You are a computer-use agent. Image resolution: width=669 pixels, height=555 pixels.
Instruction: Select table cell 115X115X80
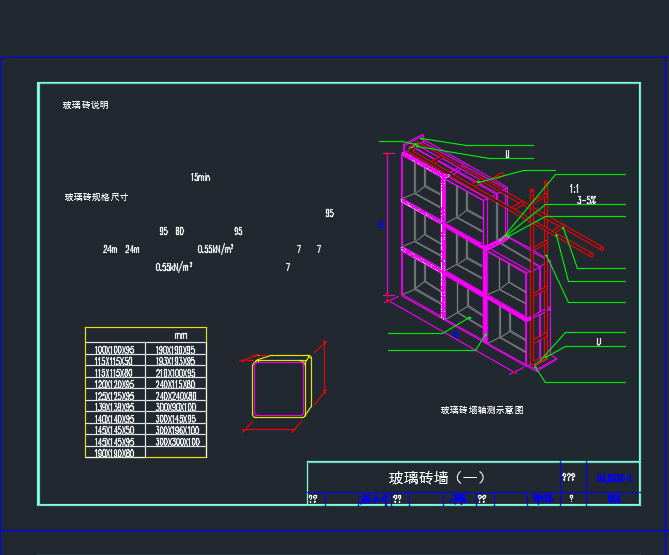coord(113,372)
